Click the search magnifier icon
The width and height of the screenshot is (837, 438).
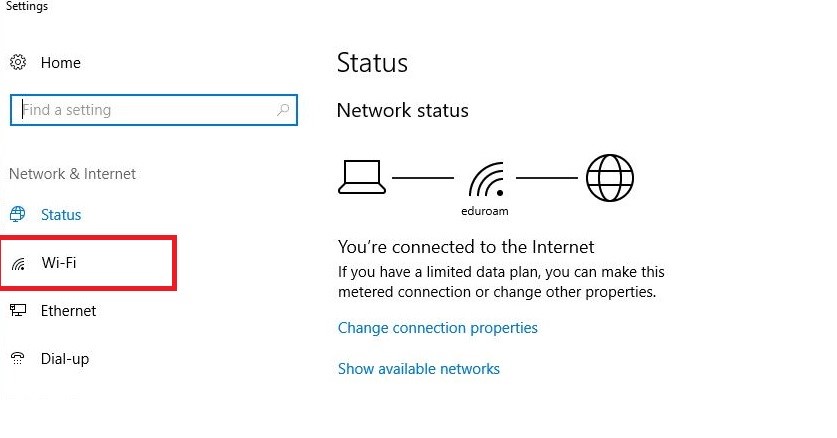(x=284, y=110)
